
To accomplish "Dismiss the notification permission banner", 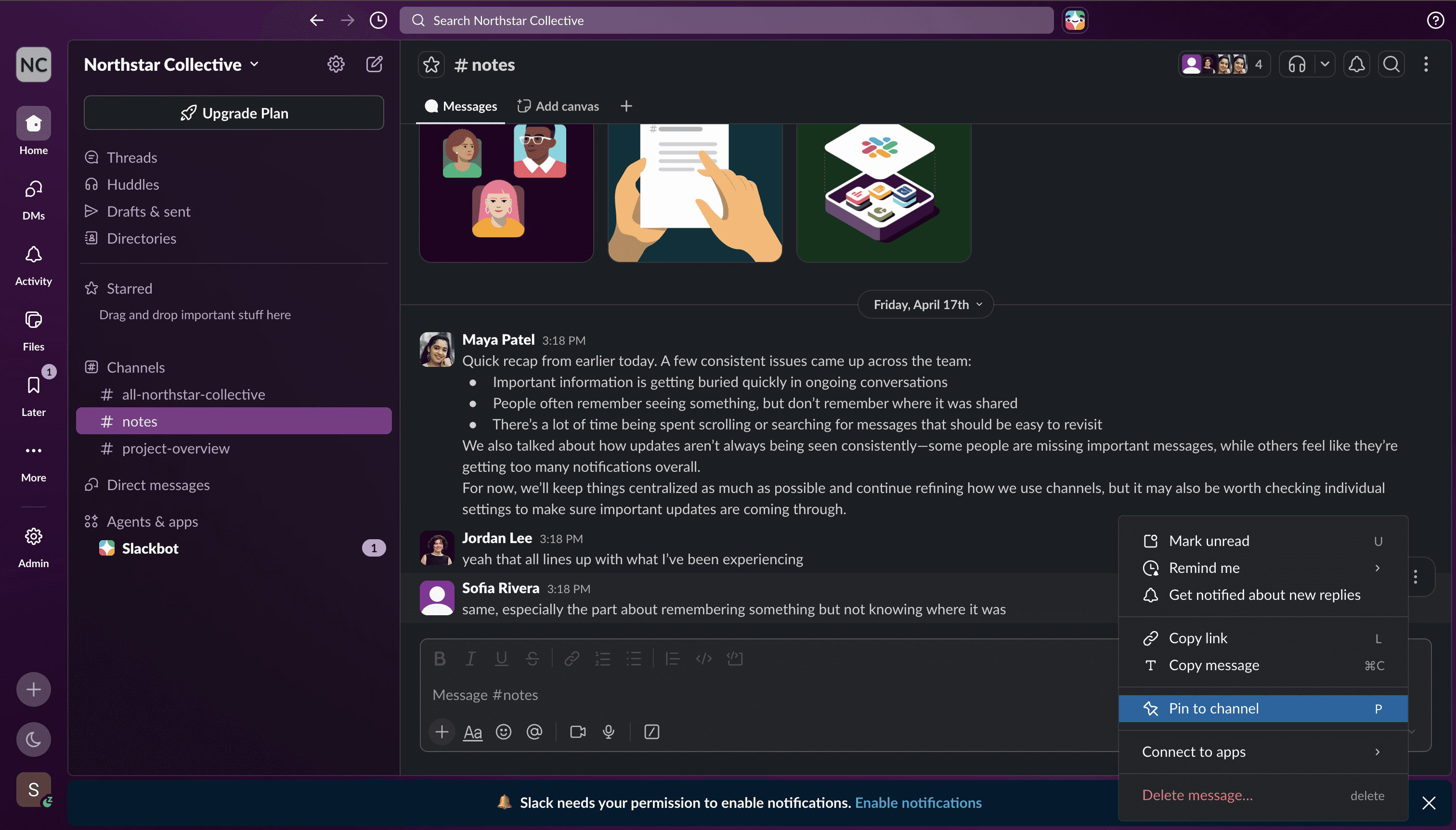I will [x=1428, y=803].
